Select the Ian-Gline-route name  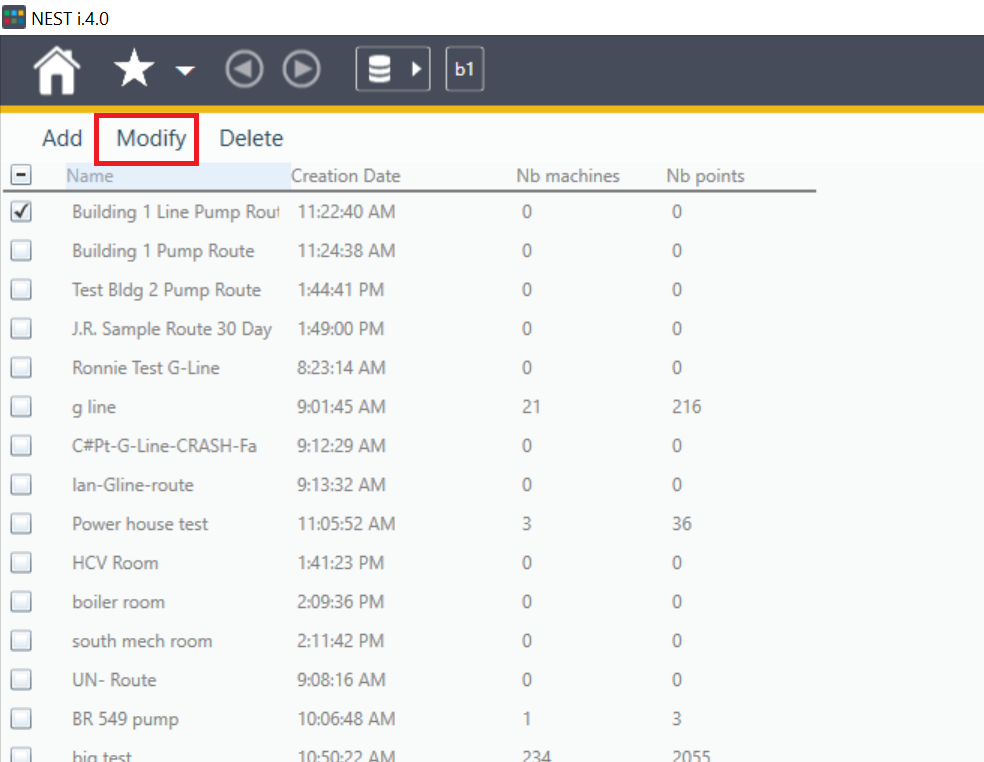pos(133,485)
